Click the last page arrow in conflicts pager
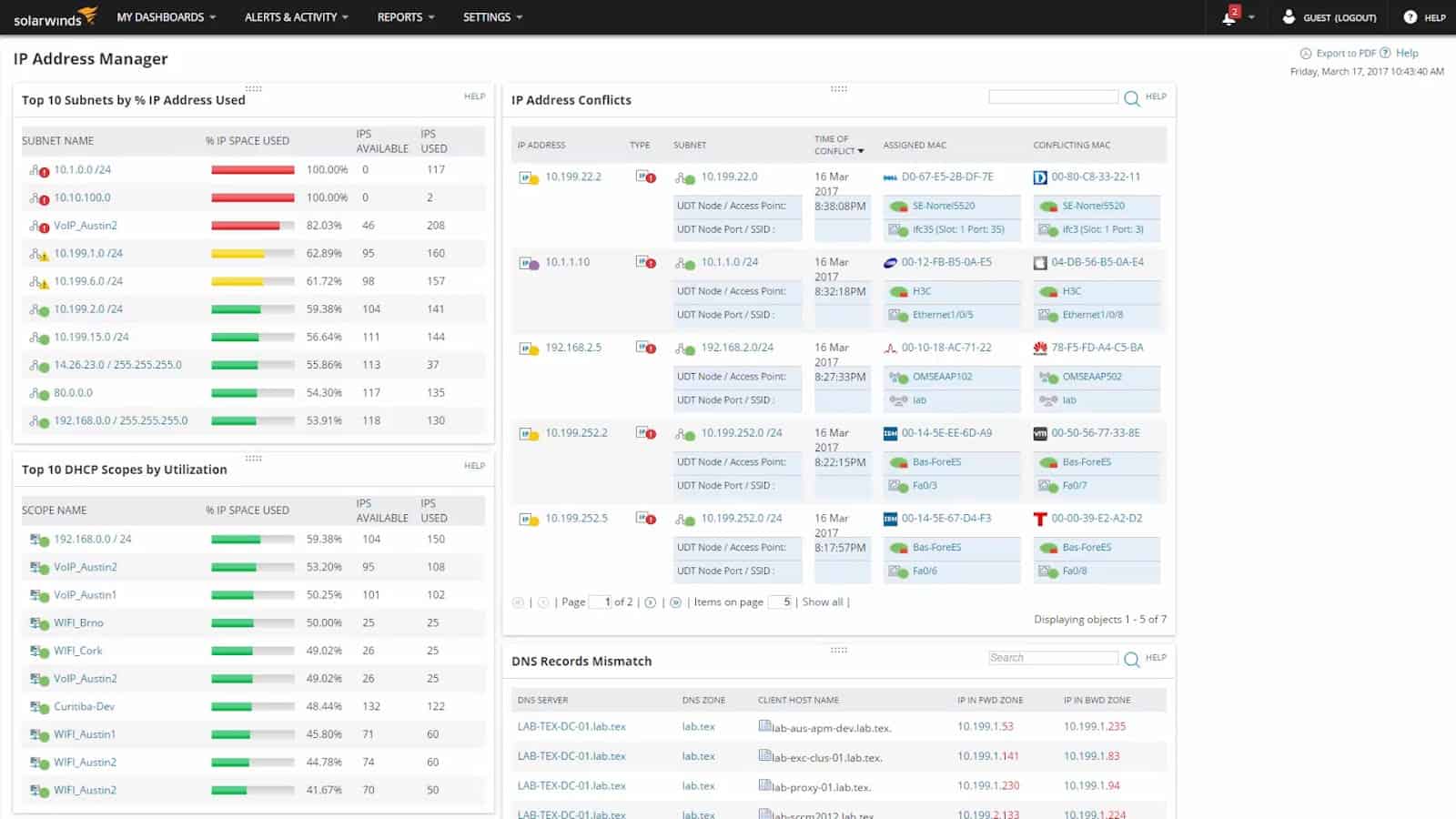 point(675,602)
